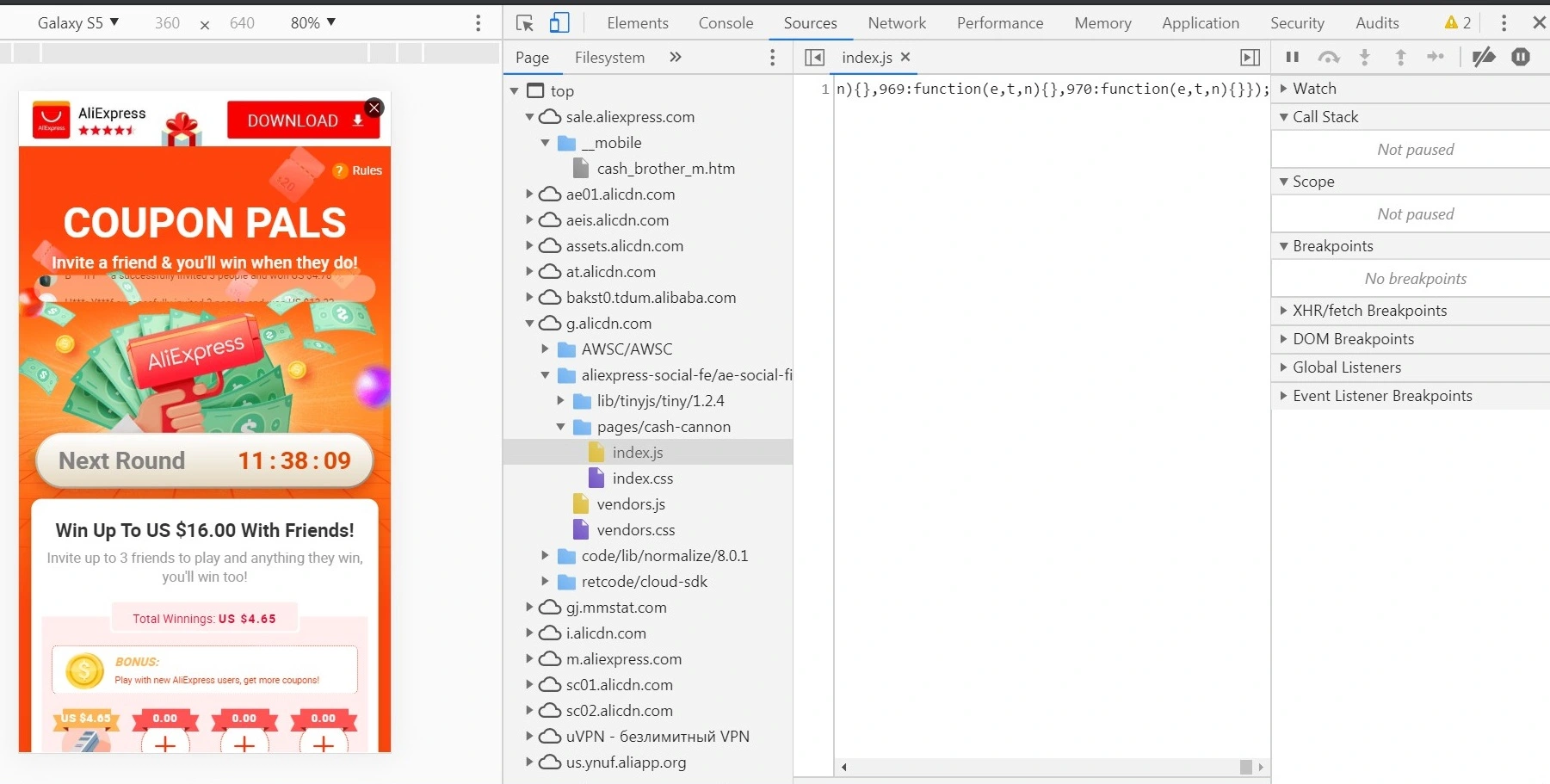This screenshot has height=784, width=1550.
Task: Open device toolbar more options menu
Action: (x=479, y=23)
